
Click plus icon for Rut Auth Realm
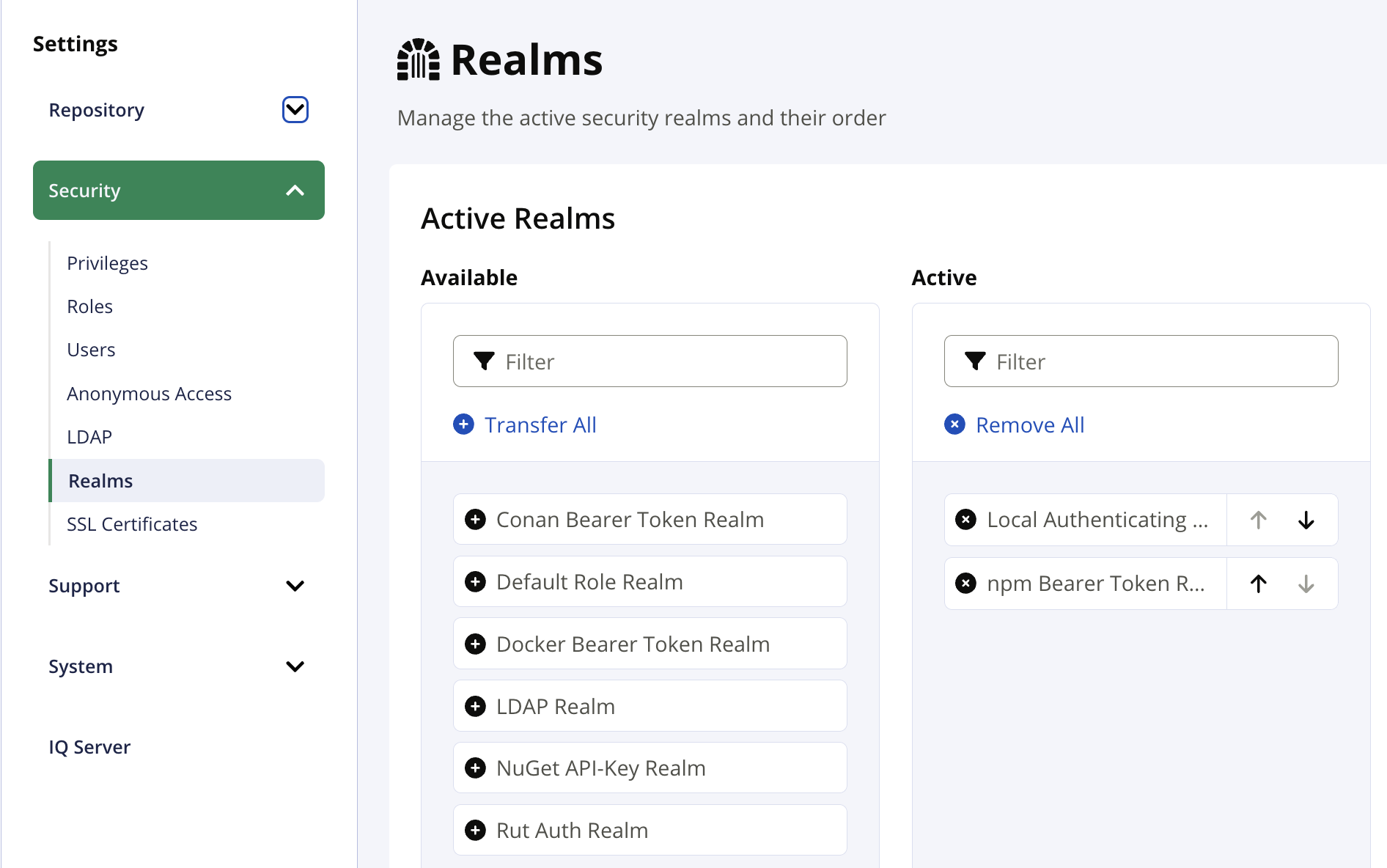[x=476, y=831]
